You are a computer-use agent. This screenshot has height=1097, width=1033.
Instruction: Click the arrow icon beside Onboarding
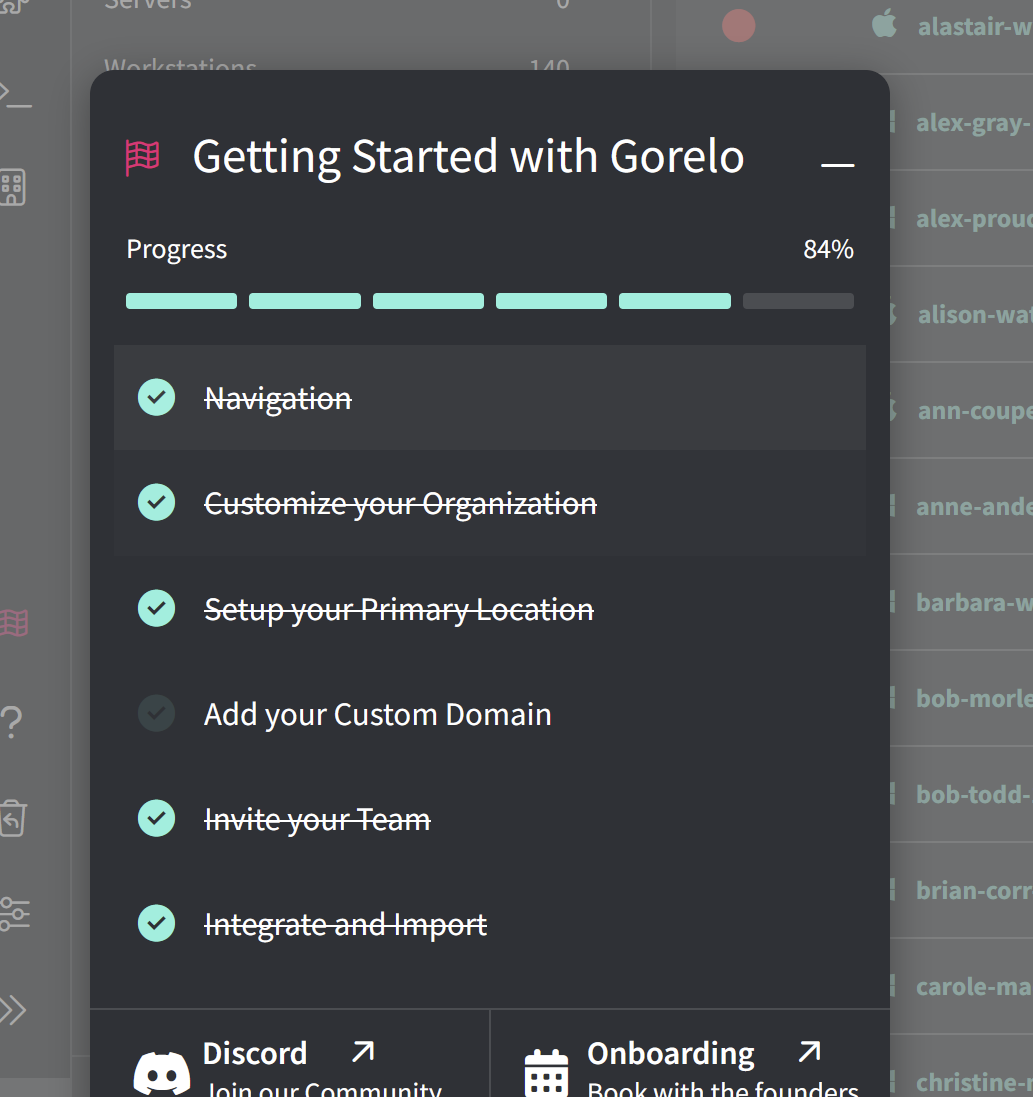(809, 1052)
